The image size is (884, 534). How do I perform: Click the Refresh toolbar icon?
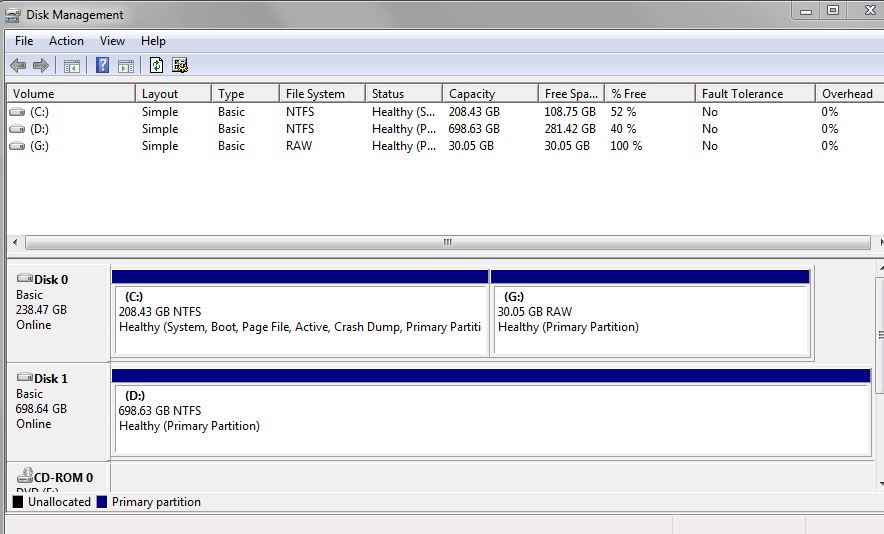(x=156, y=66)
